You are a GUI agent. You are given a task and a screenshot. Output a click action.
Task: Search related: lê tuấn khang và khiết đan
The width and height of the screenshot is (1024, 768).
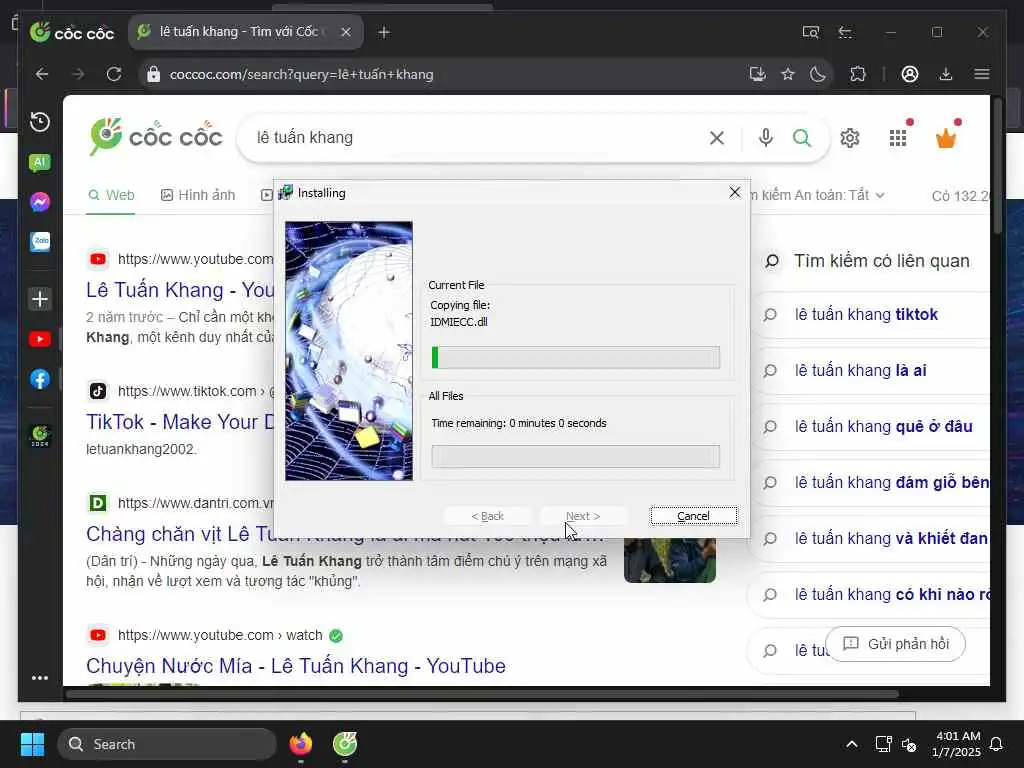tap(891, 538)
